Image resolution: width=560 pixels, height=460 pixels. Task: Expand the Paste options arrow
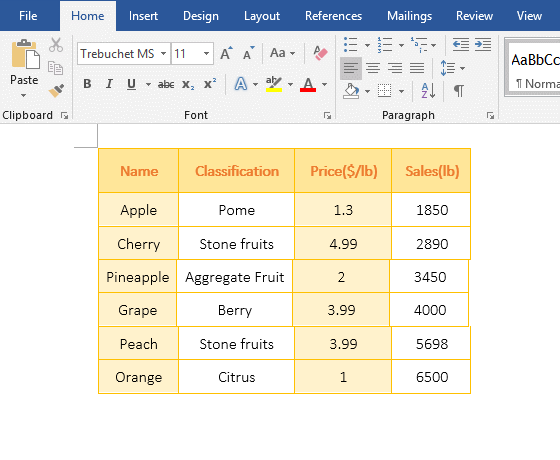(x=23, y=95)
